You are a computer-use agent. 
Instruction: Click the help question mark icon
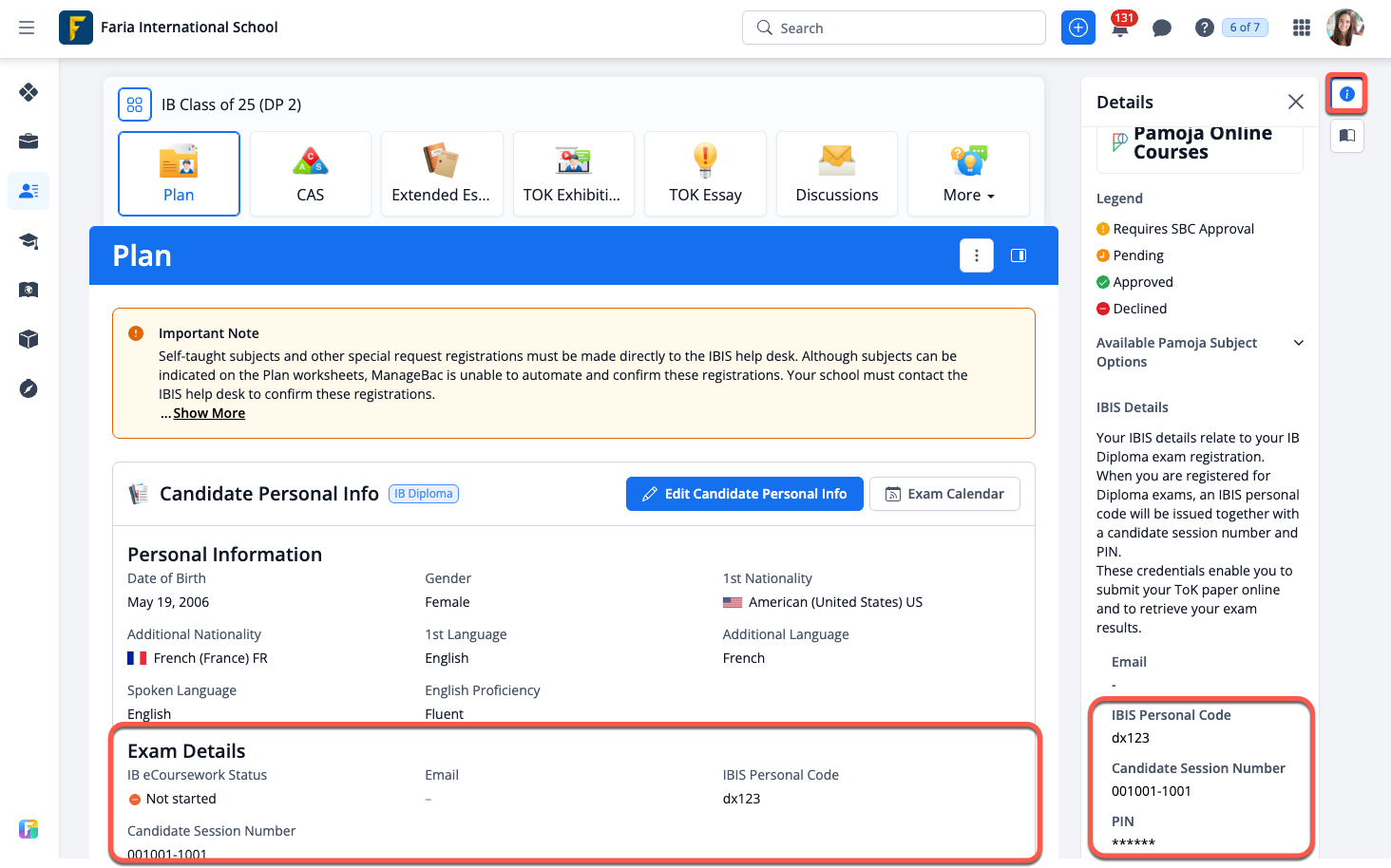1204,28
